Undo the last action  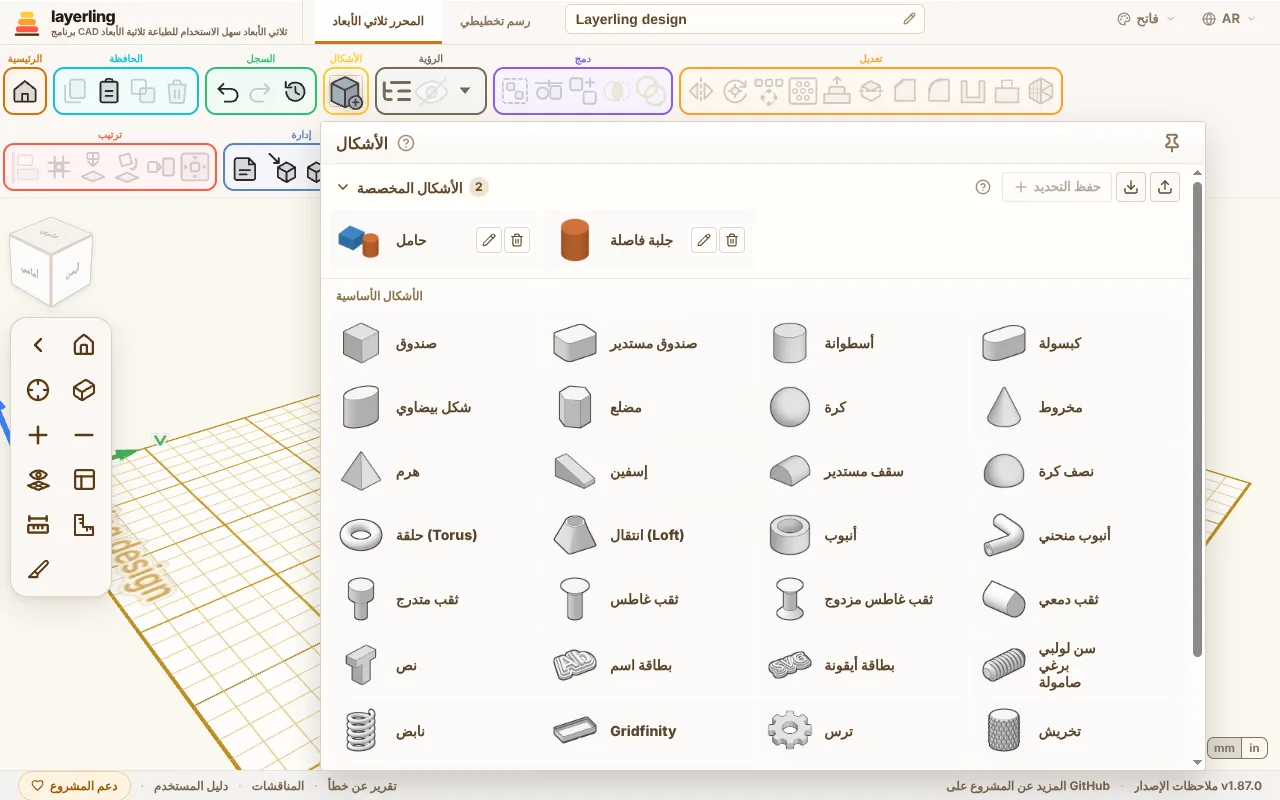coord(228,92)
